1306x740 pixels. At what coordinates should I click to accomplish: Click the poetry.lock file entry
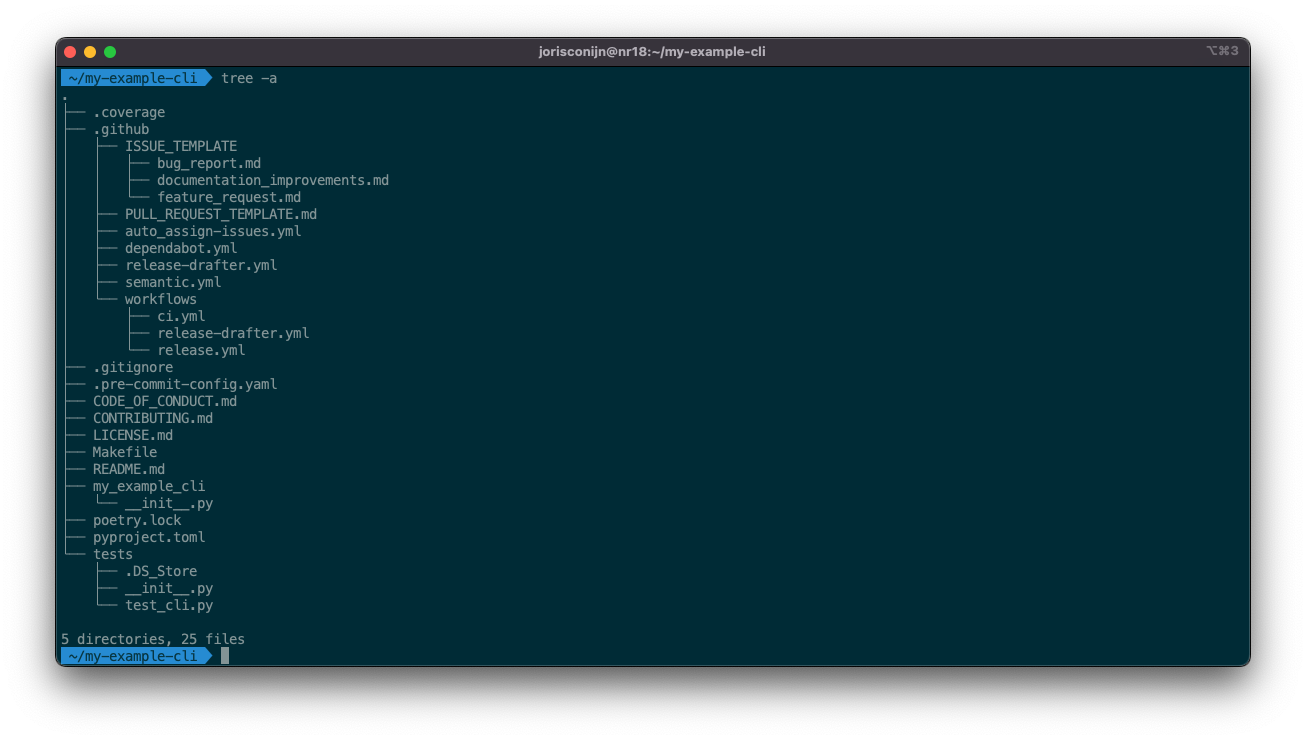136,519
